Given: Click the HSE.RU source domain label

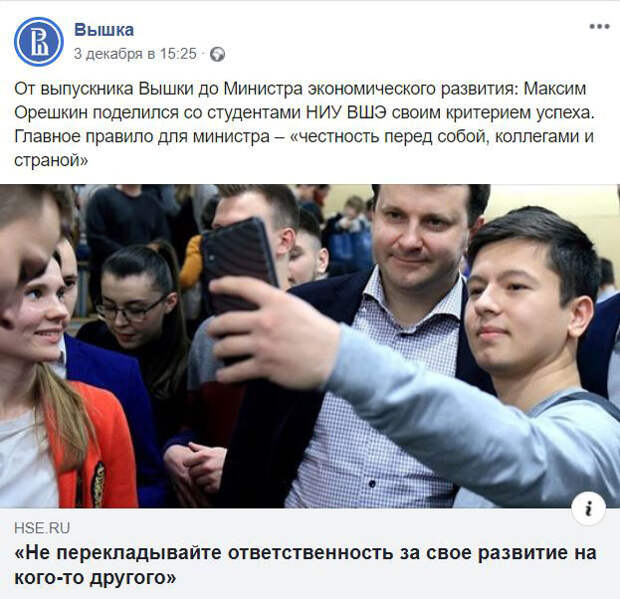Looking at the screenshot, I should (42, 528).
